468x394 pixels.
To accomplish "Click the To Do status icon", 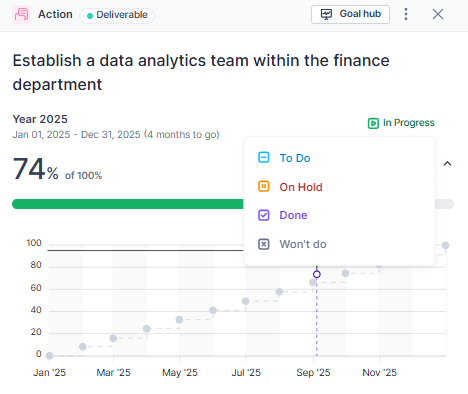I will (264, 157).
